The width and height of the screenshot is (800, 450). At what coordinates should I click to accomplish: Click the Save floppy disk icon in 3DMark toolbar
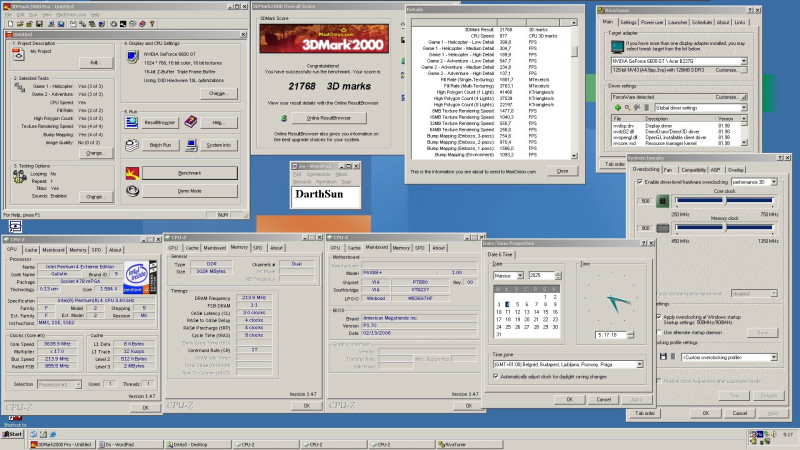click(39, 23)
